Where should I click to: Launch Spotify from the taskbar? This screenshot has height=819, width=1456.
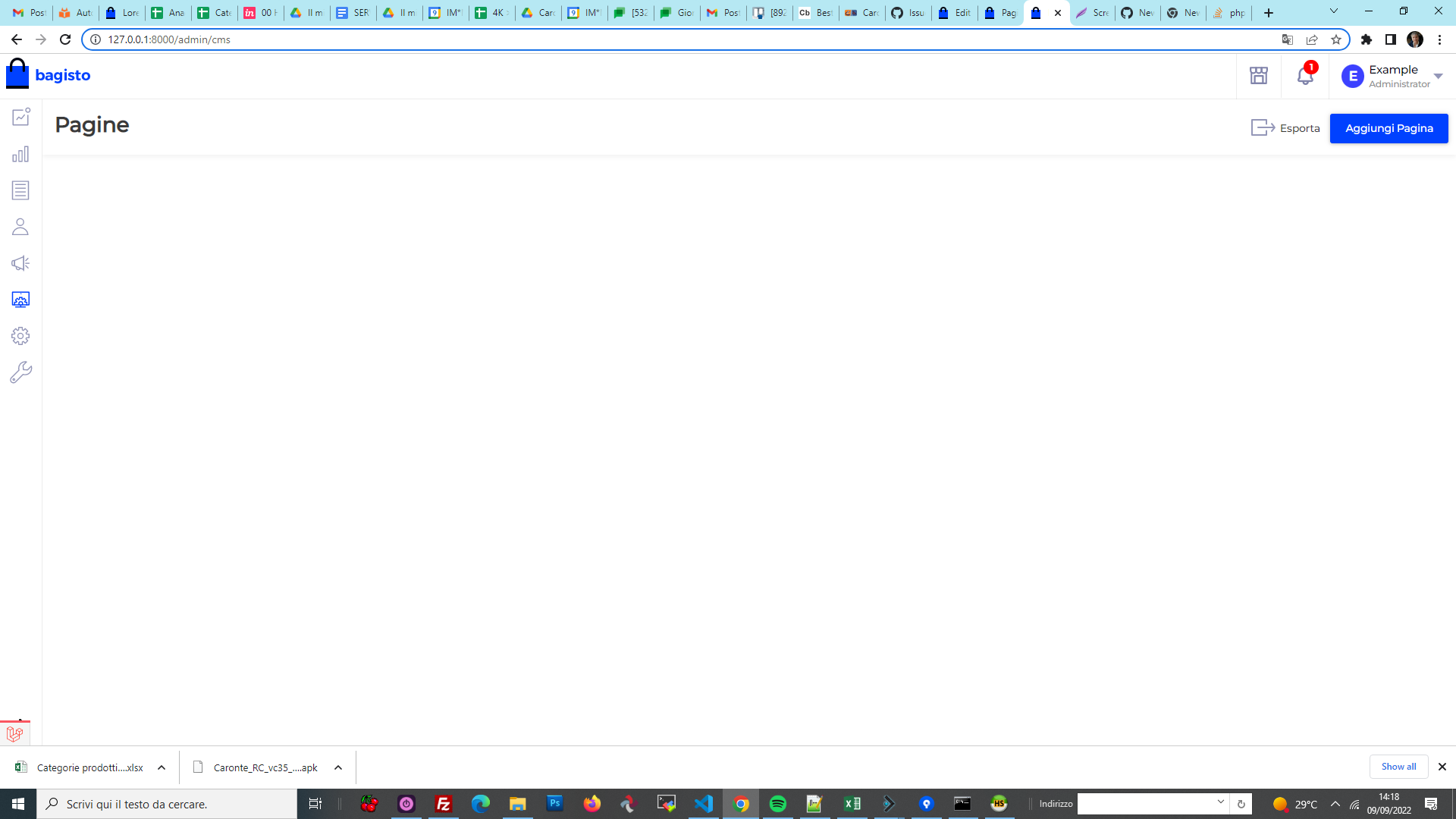click(778, 804)
